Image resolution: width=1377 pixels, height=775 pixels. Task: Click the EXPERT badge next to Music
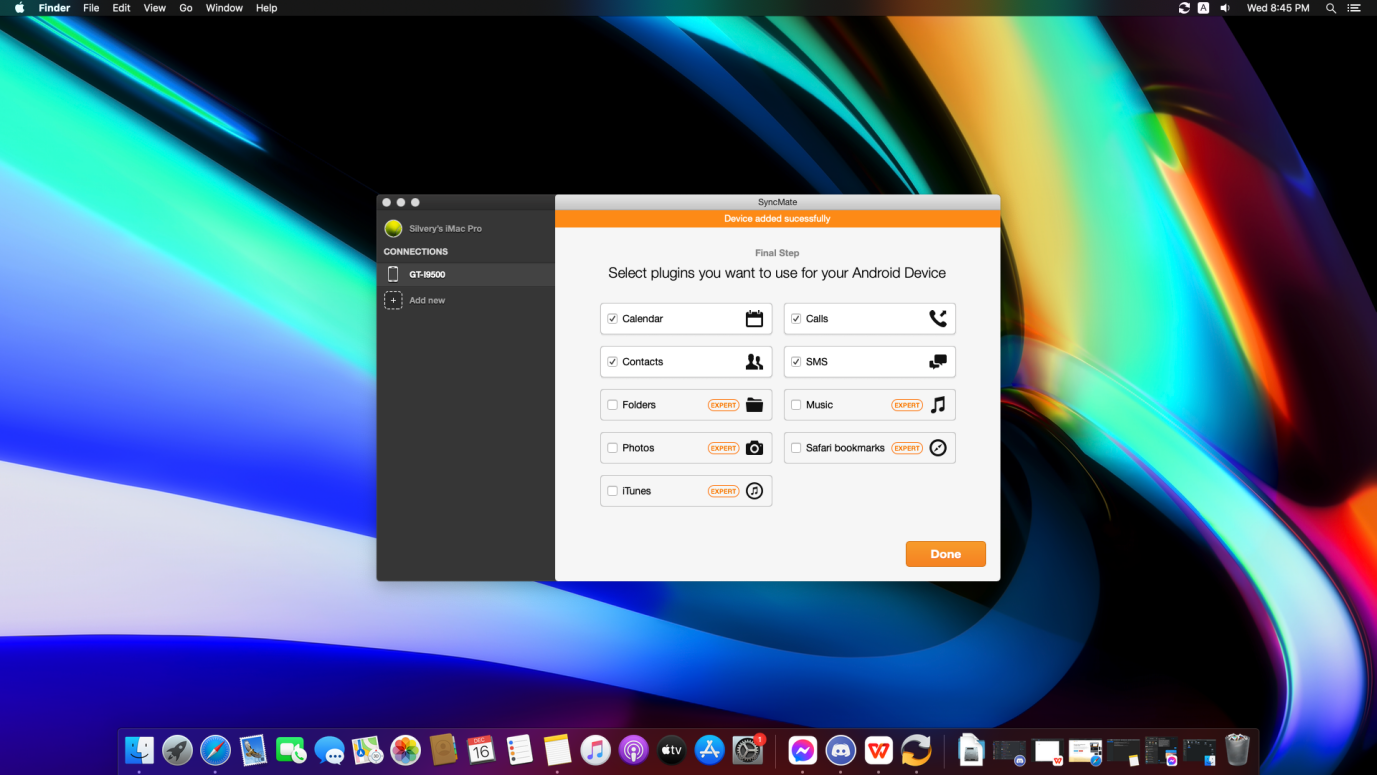pos(907,405)
